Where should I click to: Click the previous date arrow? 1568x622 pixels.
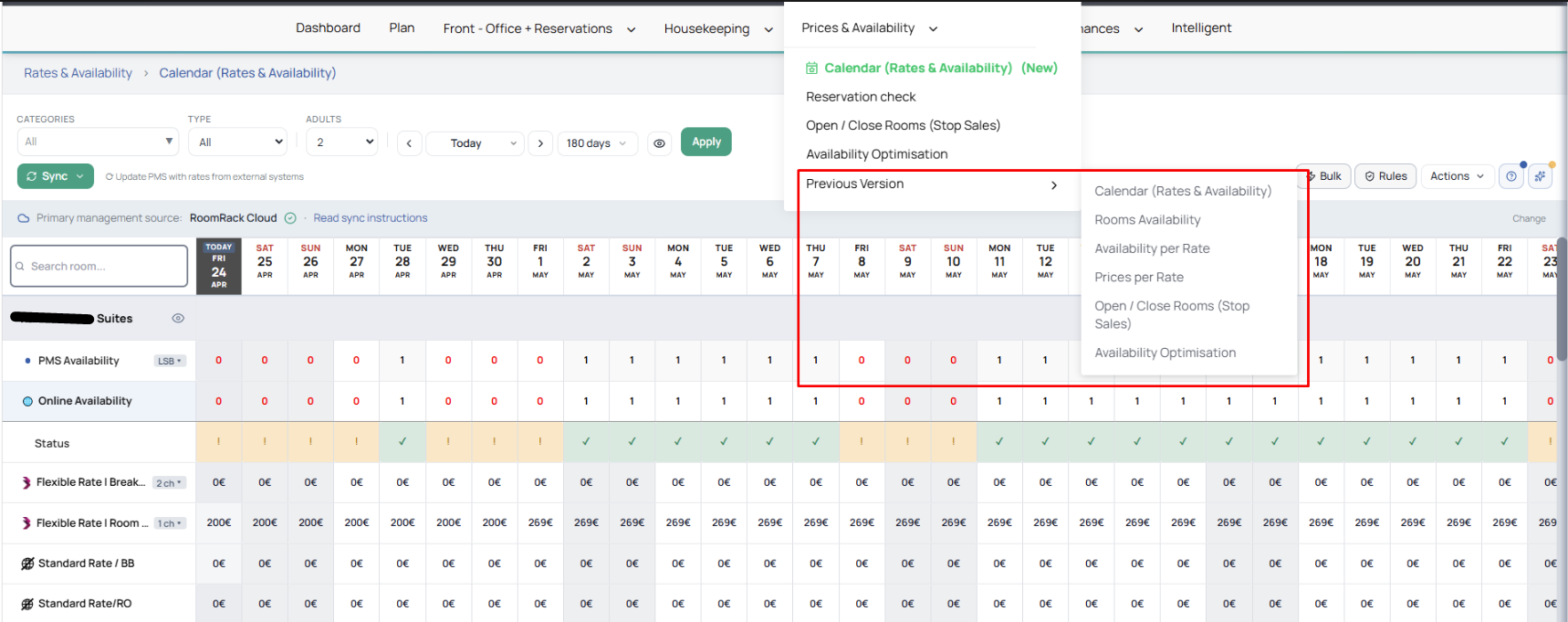(409, 143)
